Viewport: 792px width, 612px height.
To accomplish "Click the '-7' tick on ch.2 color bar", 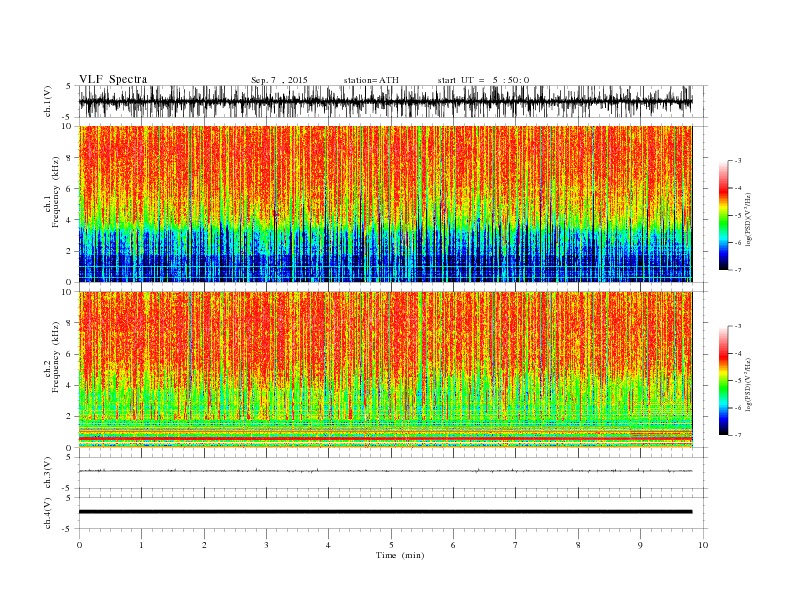I will tap(738, 435).
